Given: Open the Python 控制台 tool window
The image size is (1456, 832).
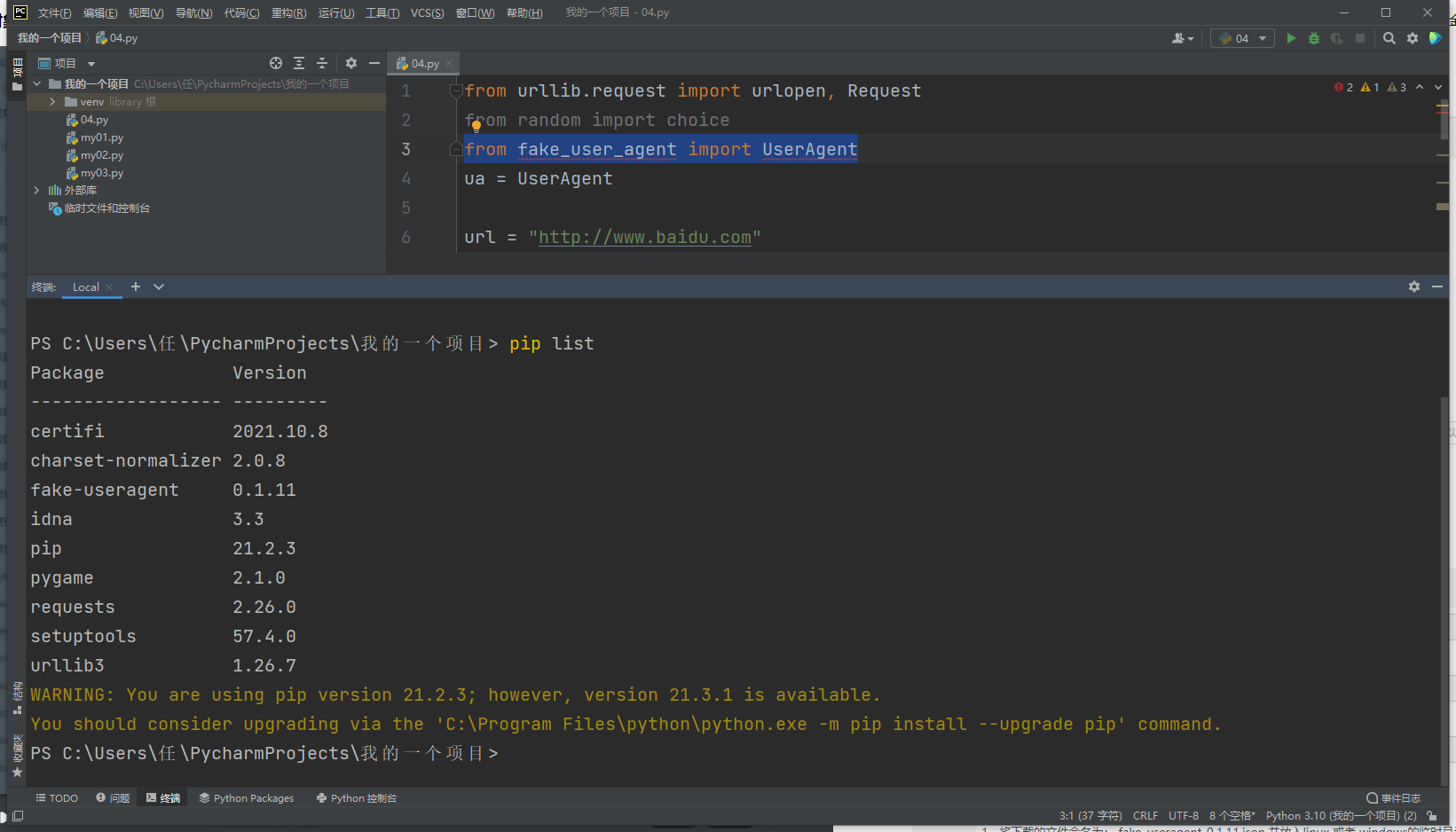Looking at the screenshot, I should tap(356, 798).
